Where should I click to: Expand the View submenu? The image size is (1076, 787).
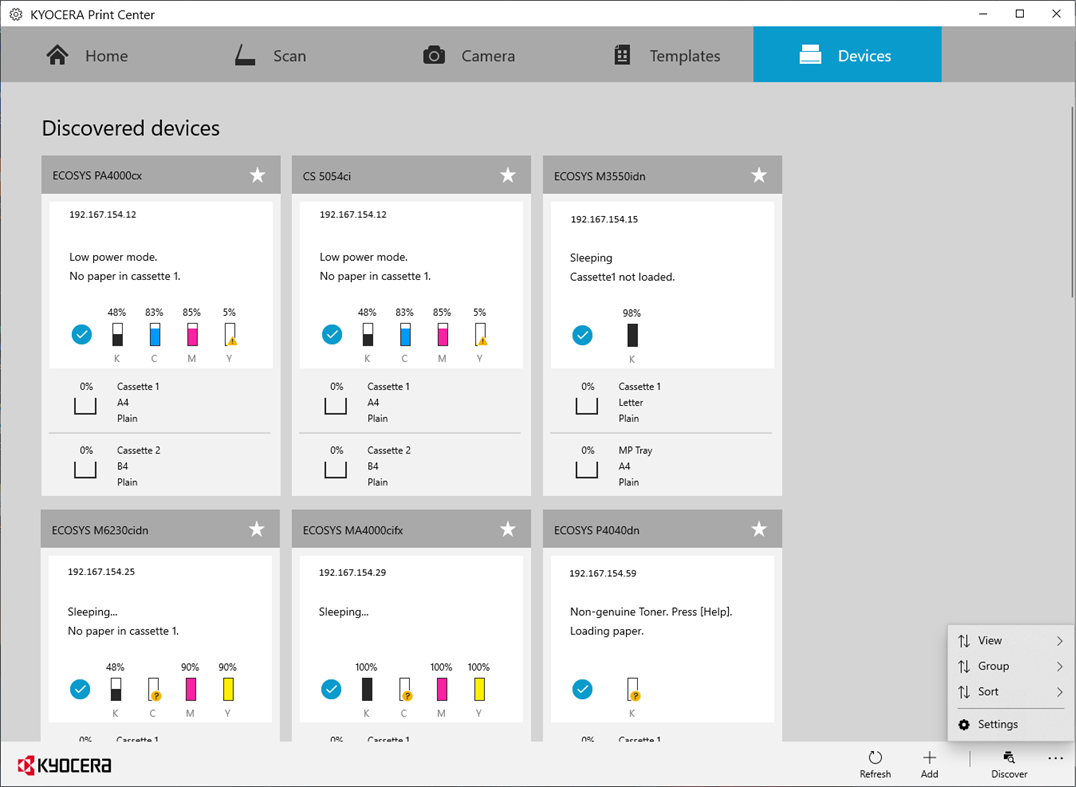click(1008, 640)
